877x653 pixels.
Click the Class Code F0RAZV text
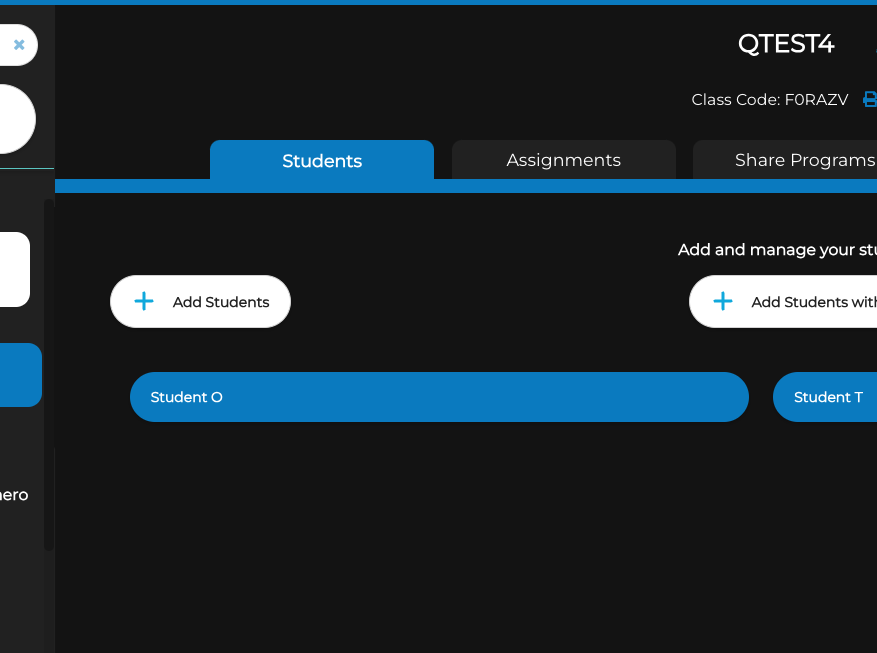(x=769, y=99)
